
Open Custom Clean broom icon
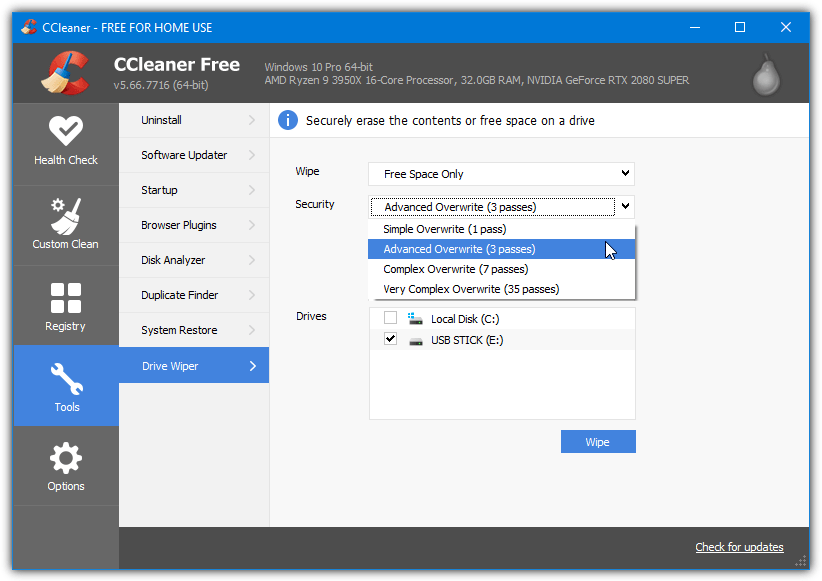click(66, 217)
